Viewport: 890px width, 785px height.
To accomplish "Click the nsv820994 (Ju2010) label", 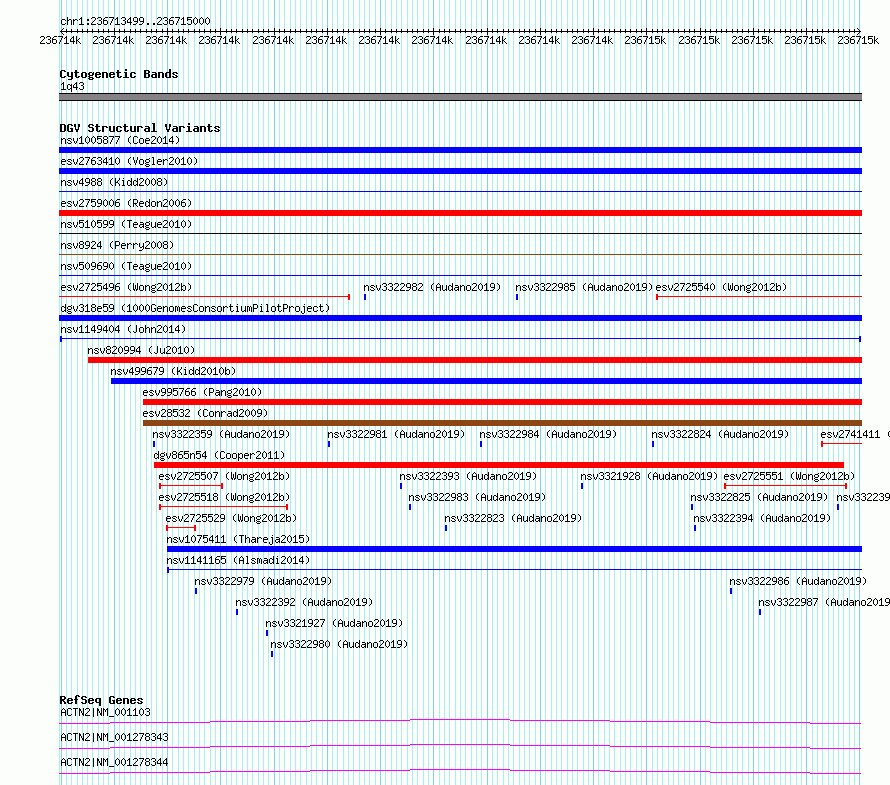I will (x=141, y=350).
